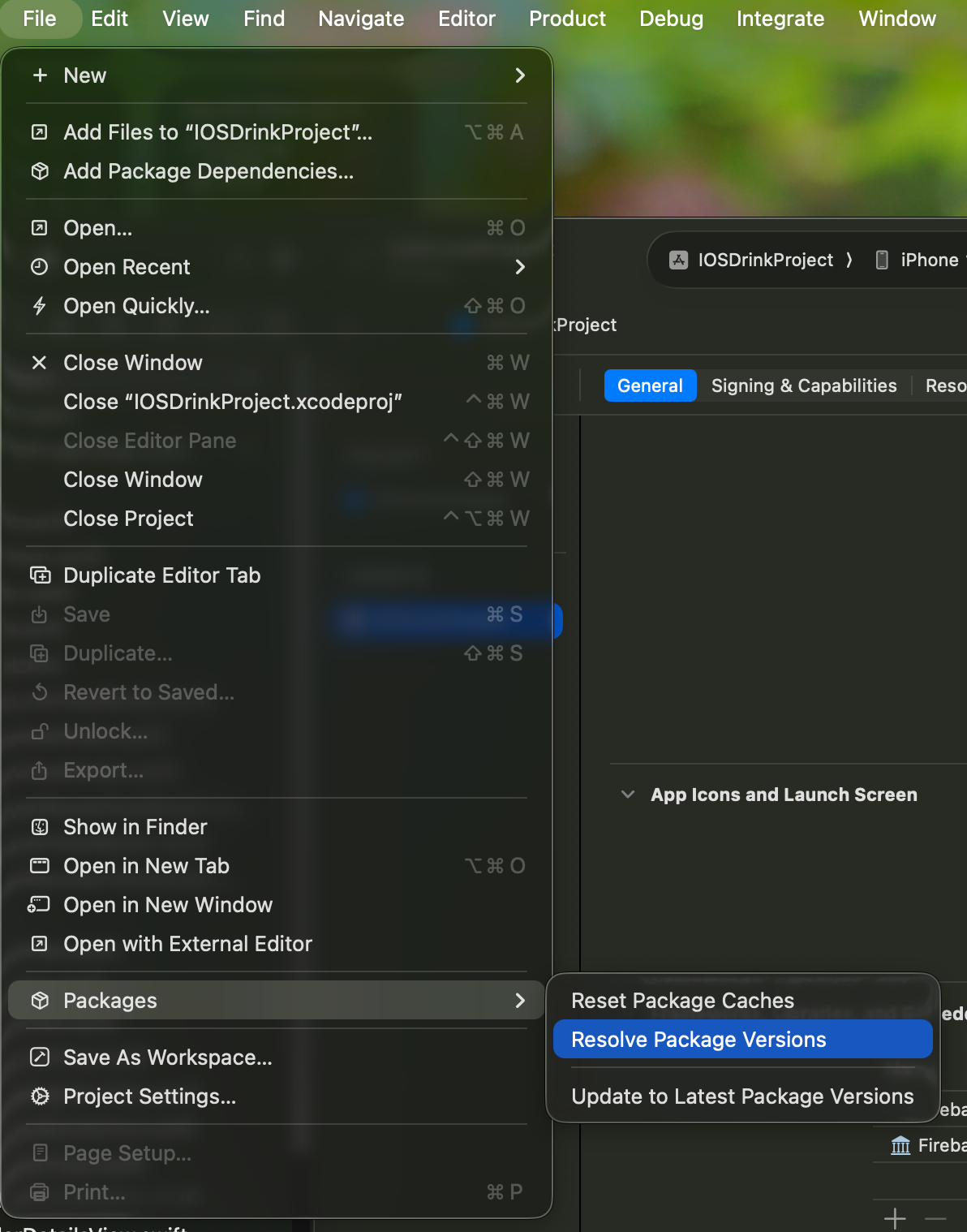967x1232 pixels.
Task: Open the File menu
Action: click(40, 19)
